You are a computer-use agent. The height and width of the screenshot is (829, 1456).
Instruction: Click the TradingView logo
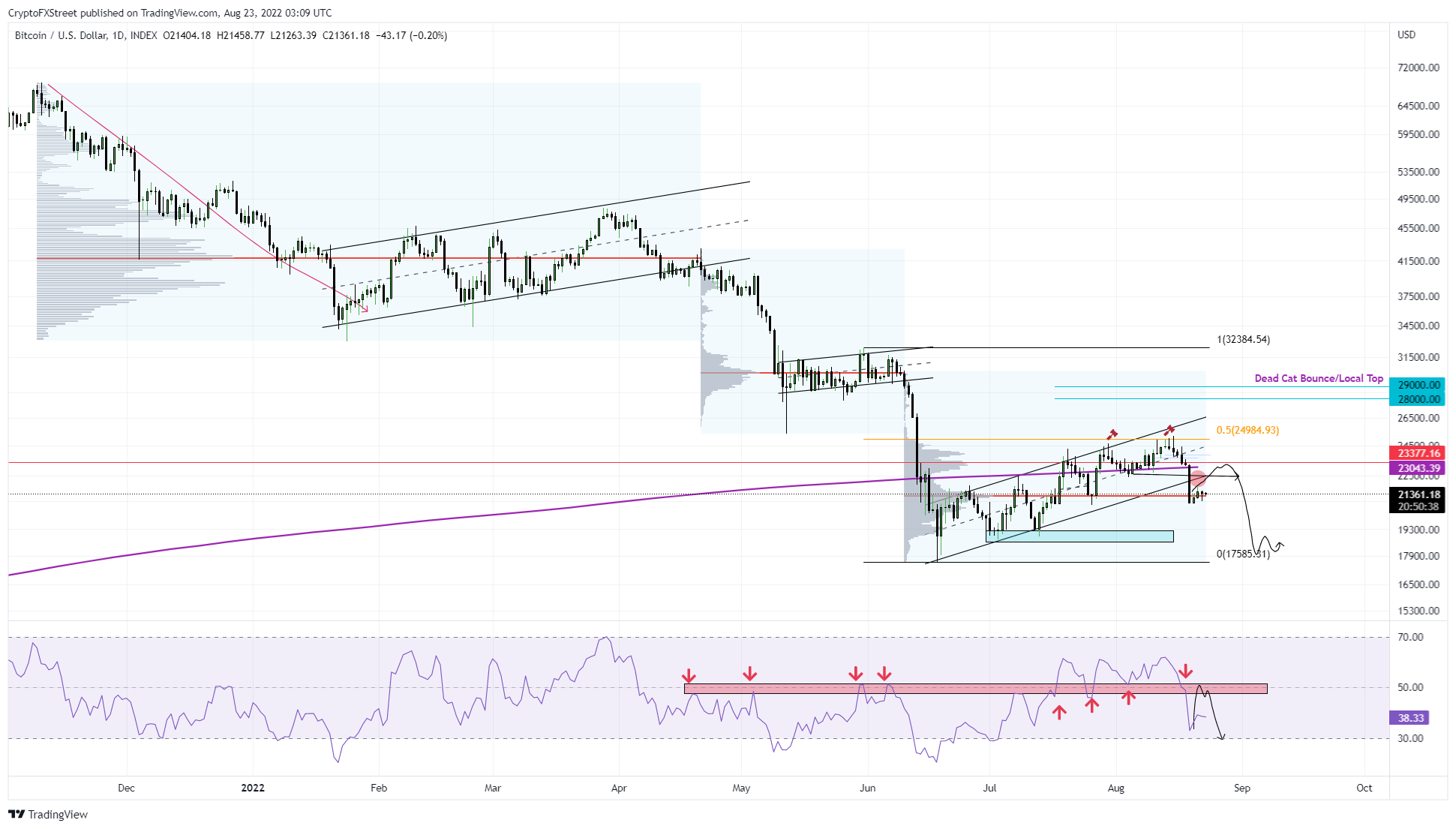pos(48,814)
